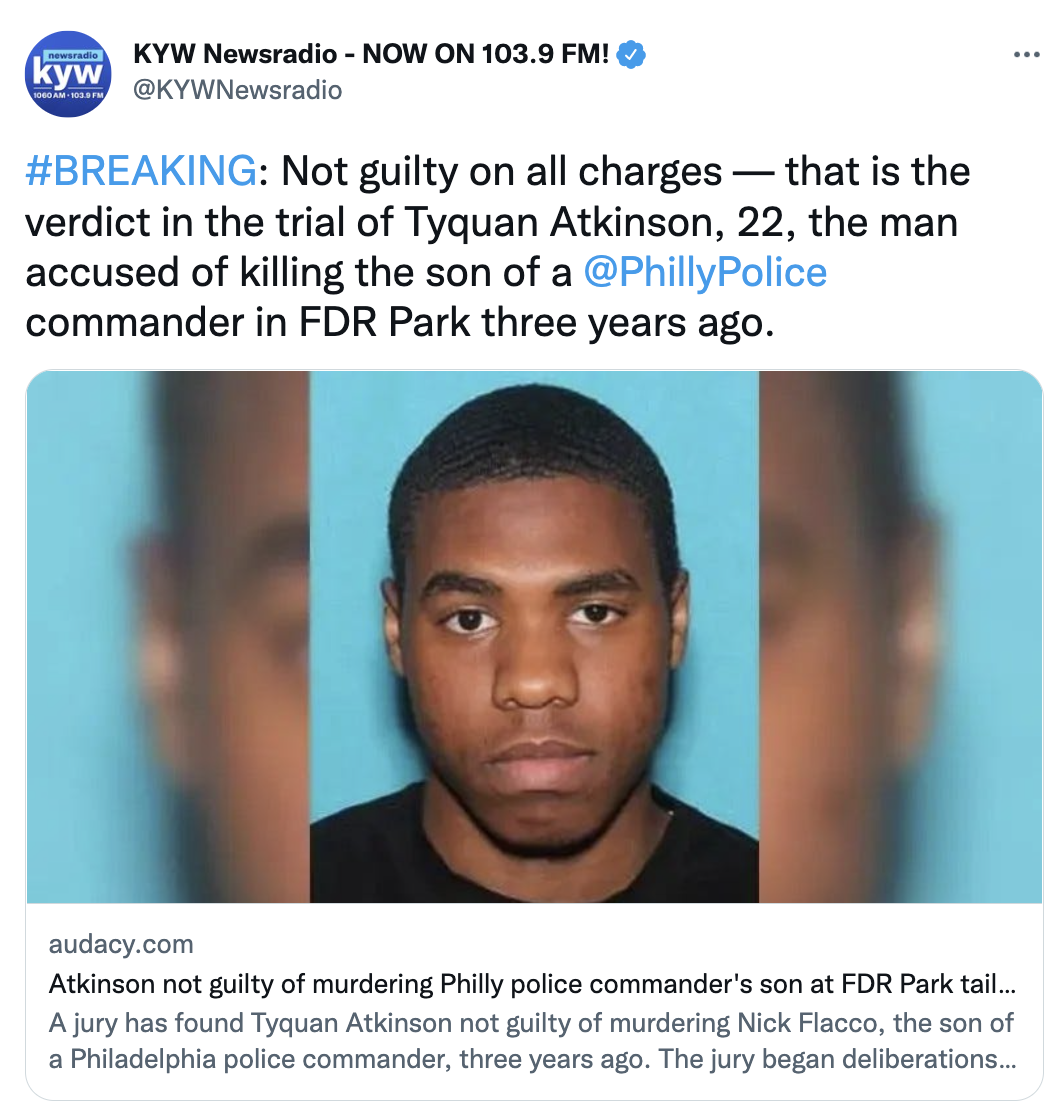Image resolution: width=1060 pixels, height=1118 pixels.
Task: Click the tweet body text
Action: (498, 247)
